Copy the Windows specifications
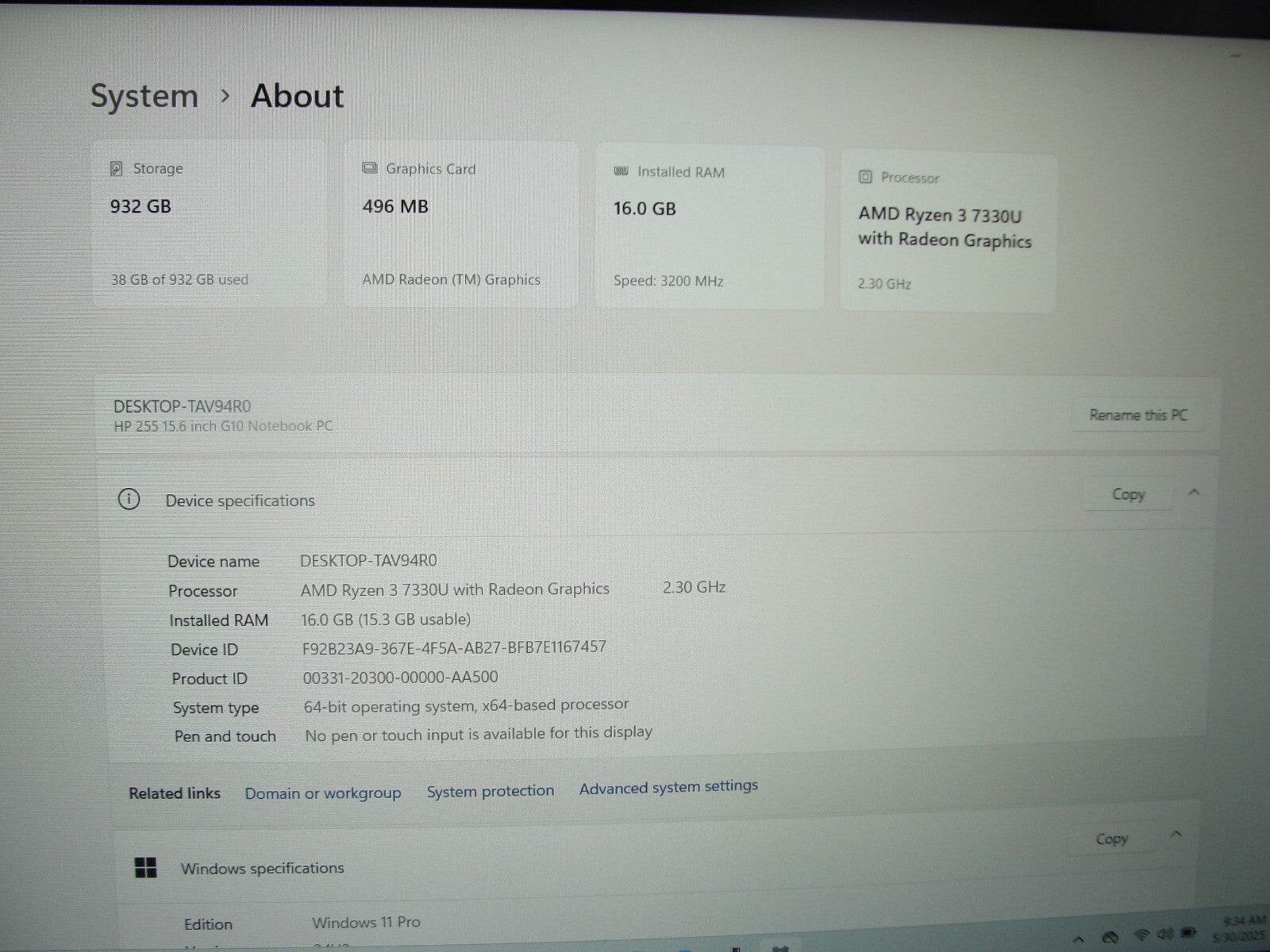 pyautogui.click(x=1111, y=839)
